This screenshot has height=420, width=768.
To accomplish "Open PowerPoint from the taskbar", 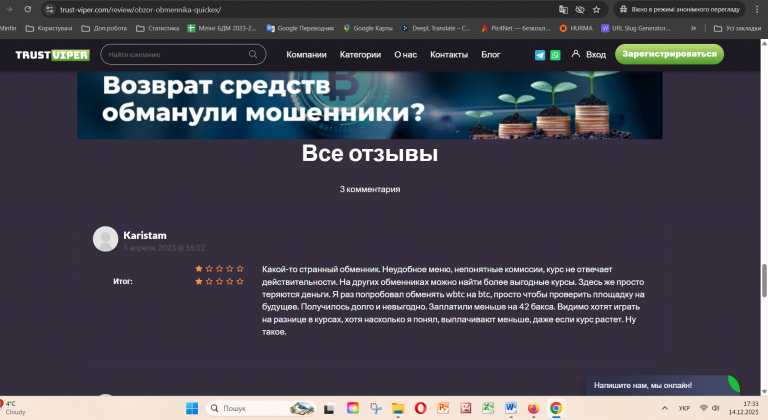I will [x=443, y=408].
